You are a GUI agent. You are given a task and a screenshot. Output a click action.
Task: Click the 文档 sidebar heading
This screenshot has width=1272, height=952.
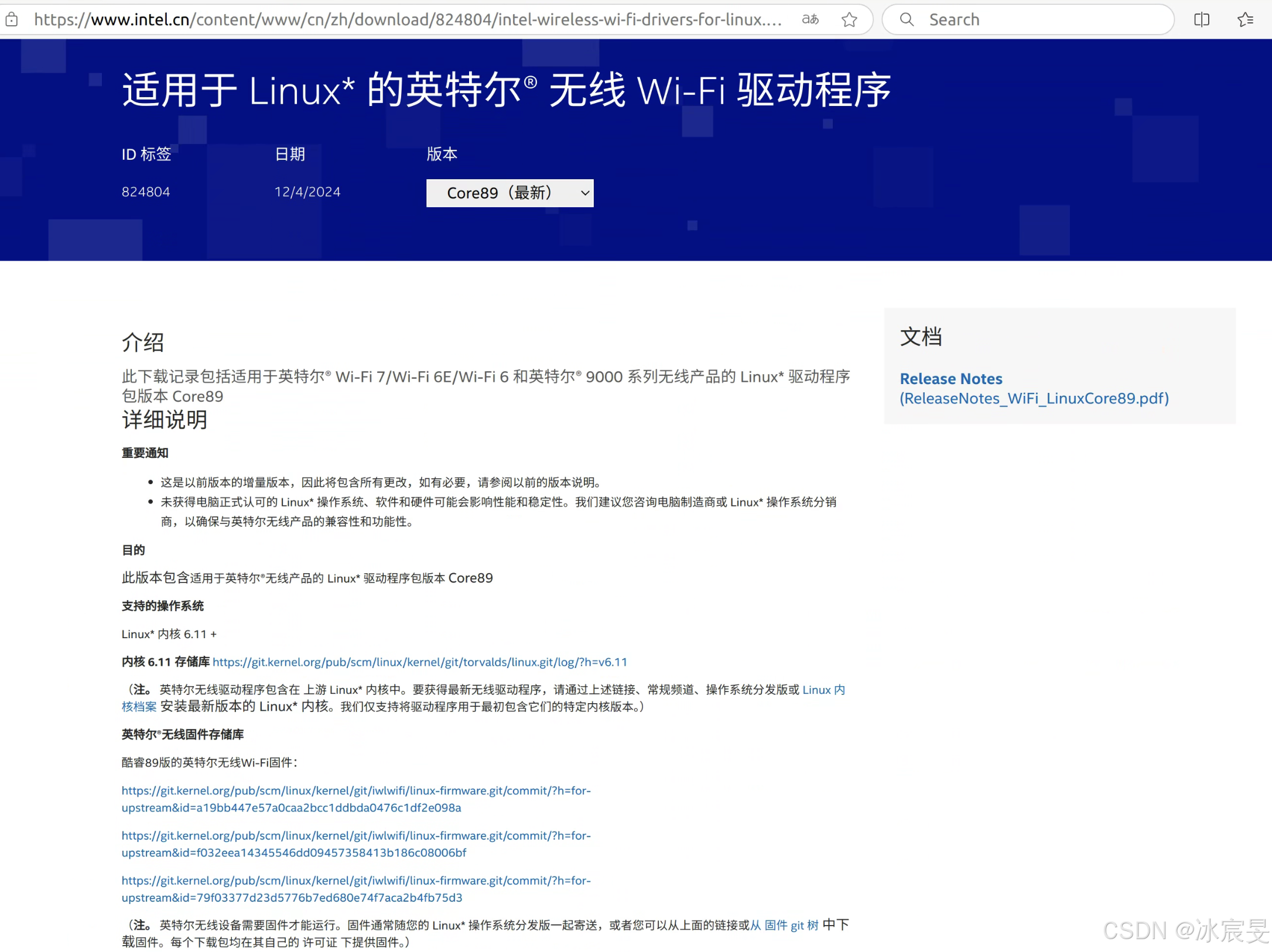pyautogui.click(x=921, y=337)
